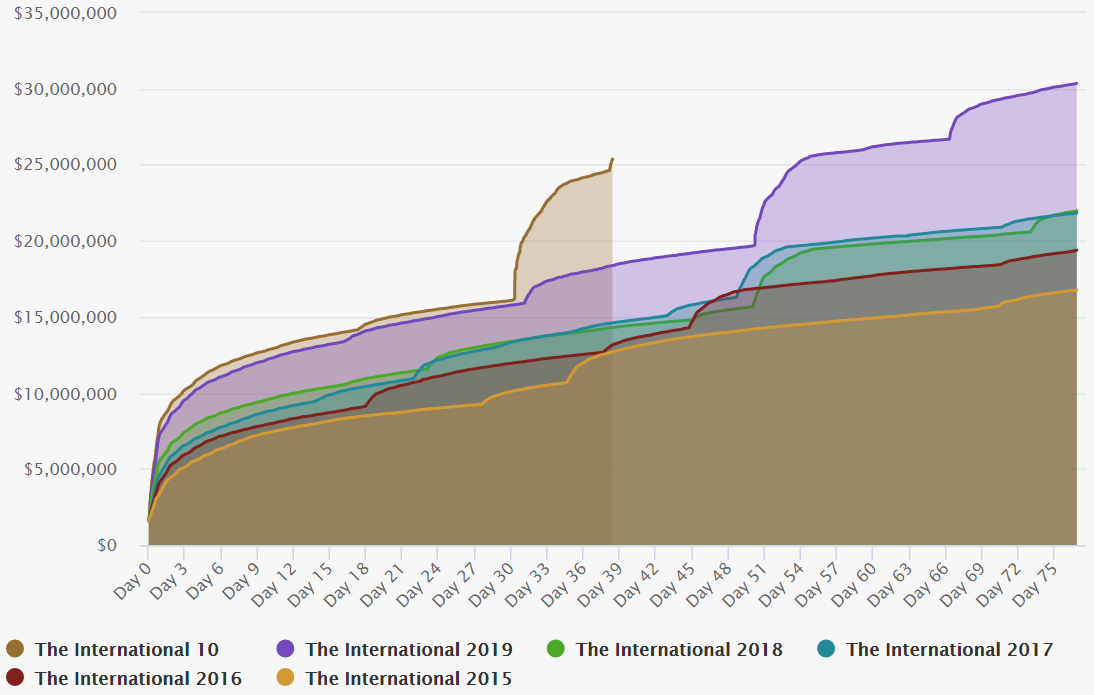Click the "Day 6" x-axis label
Viewport: 1094px width, 695px height.
click(205, 580)
